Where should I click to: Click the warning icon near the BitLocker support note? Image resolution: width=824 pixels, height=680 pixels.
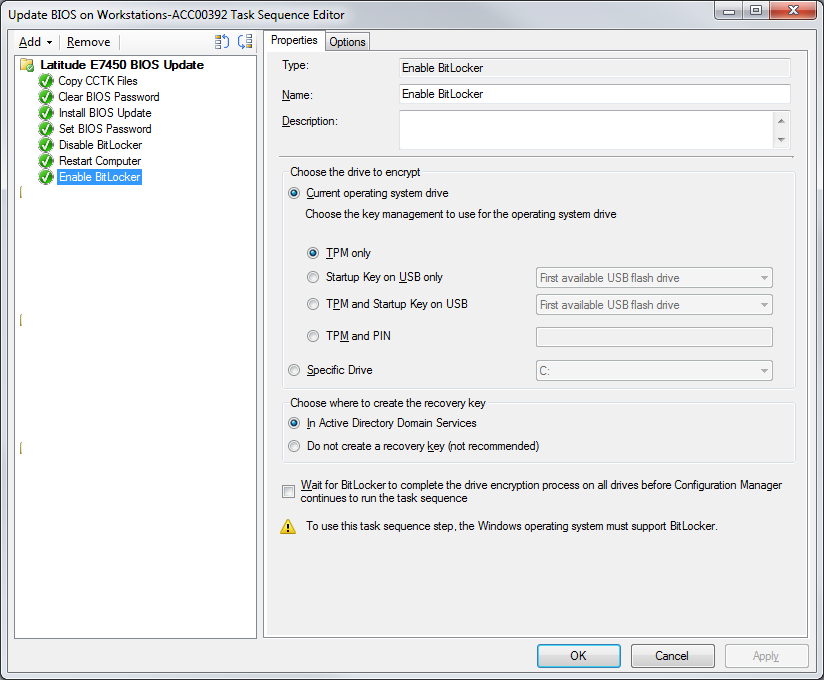point(289,525)
